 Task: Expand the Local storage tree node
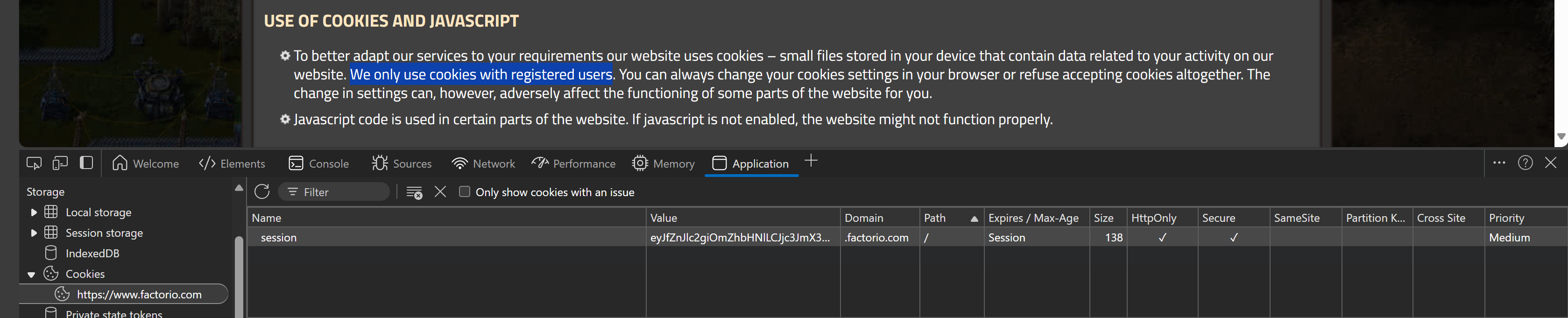34,212
